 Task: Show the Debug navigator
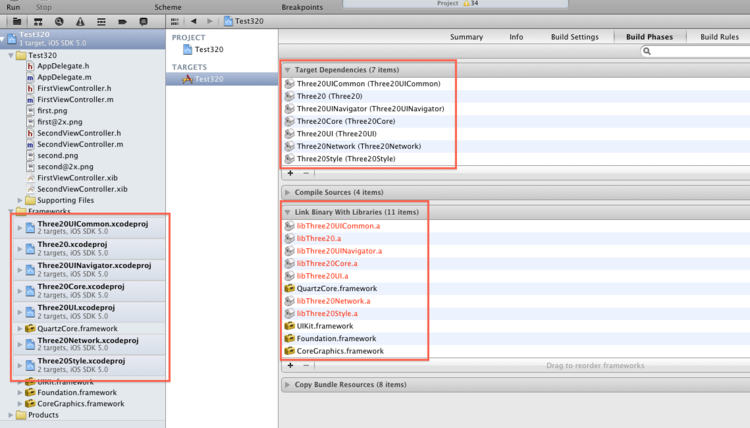click(101, 22)
